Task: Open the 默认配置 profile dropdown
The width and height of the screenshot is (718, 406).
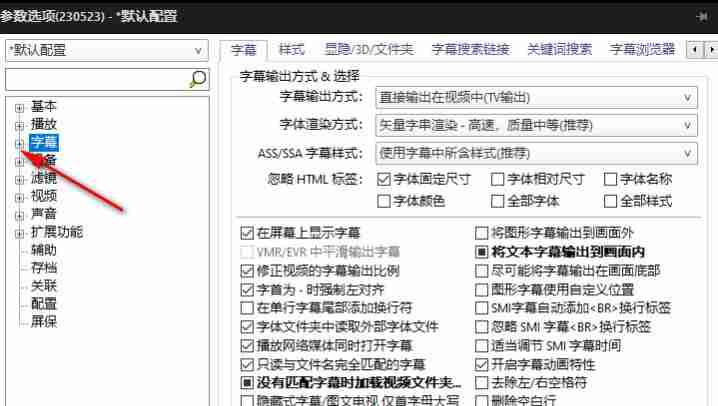Action: (107, 50)
